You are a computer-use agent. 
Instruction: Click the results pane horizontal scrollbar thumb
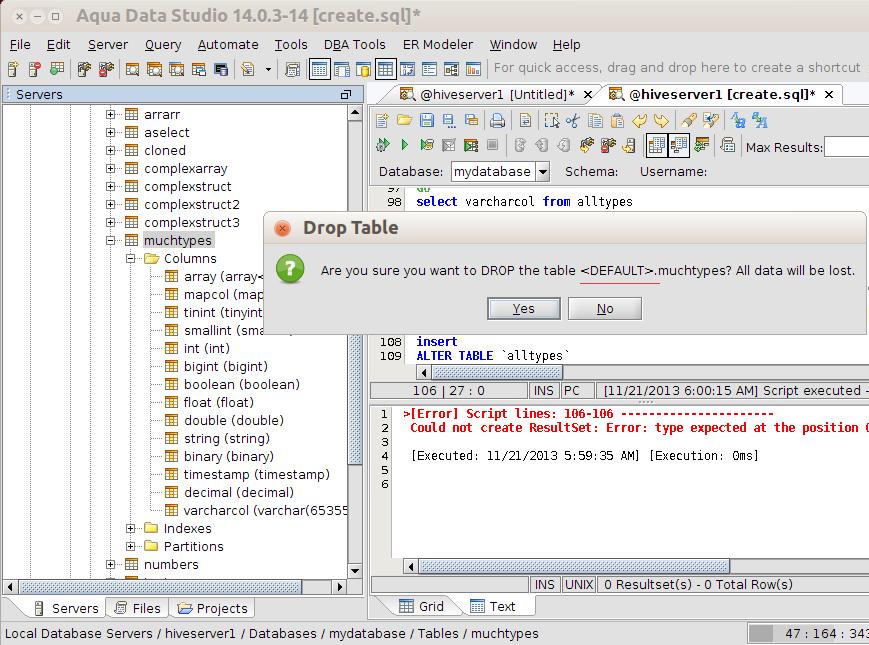point(574,566)
